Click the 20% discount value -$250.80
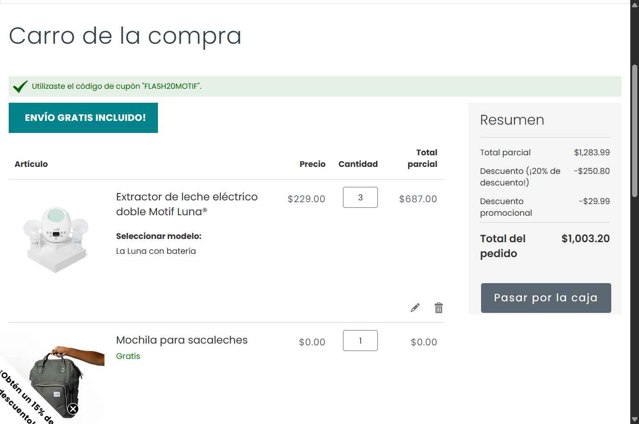 [592, 171]
